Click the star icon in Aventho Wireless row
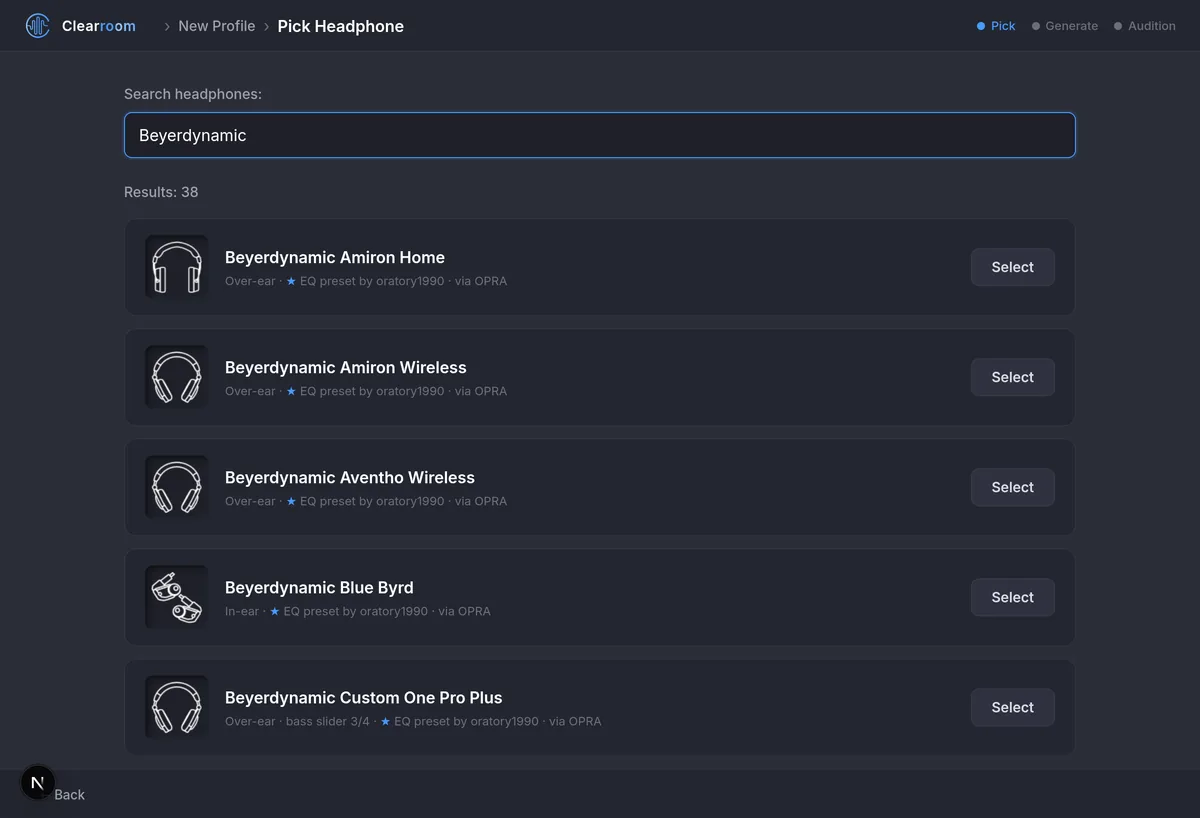The image size is (1200, 818). (291, 501)
